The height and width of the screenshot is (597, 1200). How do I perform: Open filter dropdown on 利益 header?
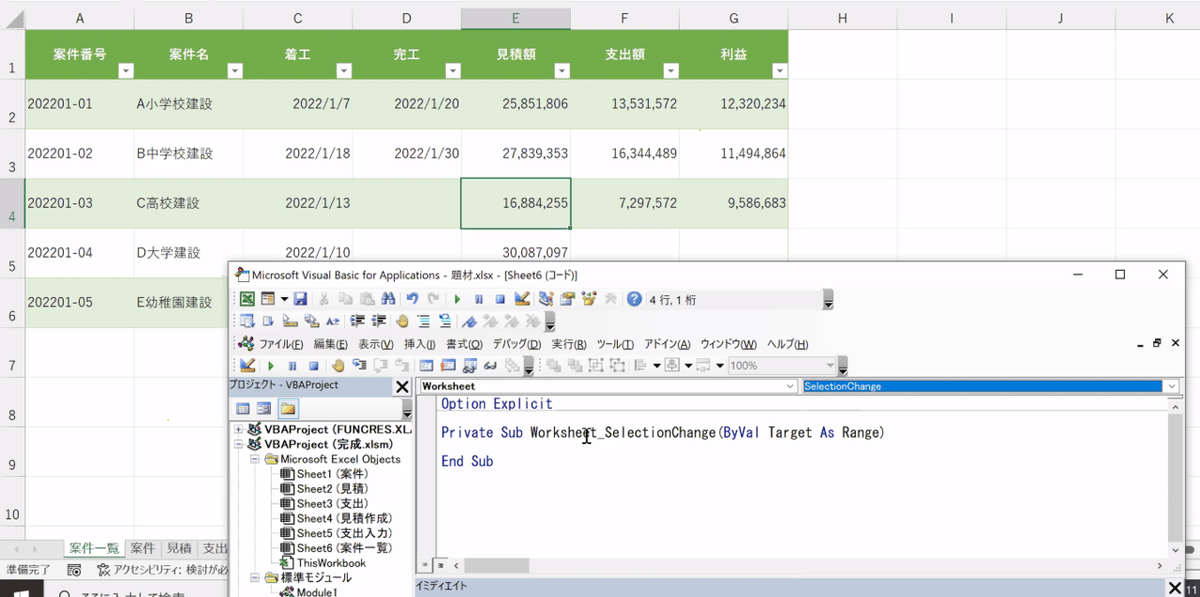coord(779,71)
